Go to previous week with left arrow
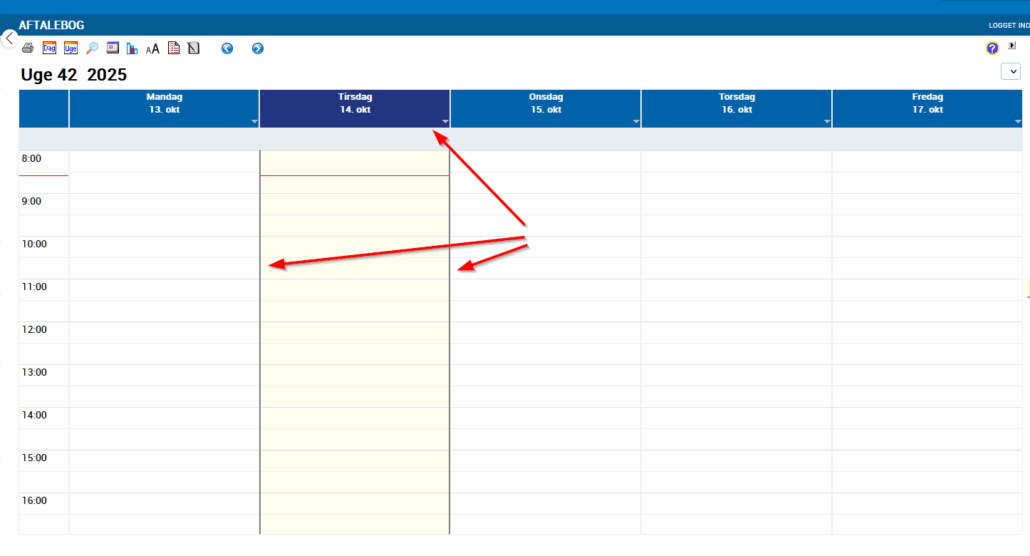 [227, 48]
